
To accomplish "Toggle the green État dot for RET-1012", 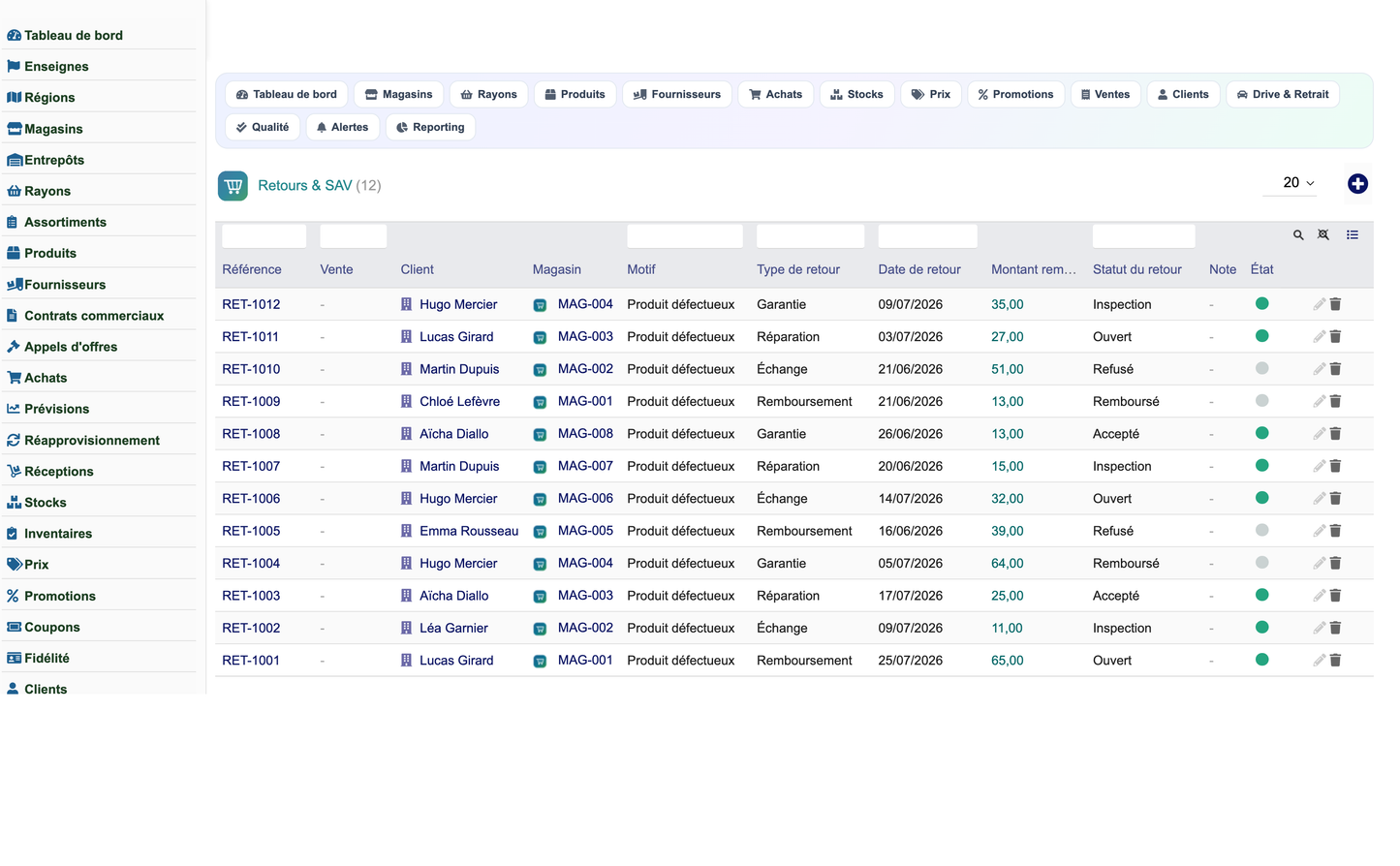I will tap(1261, 303).
